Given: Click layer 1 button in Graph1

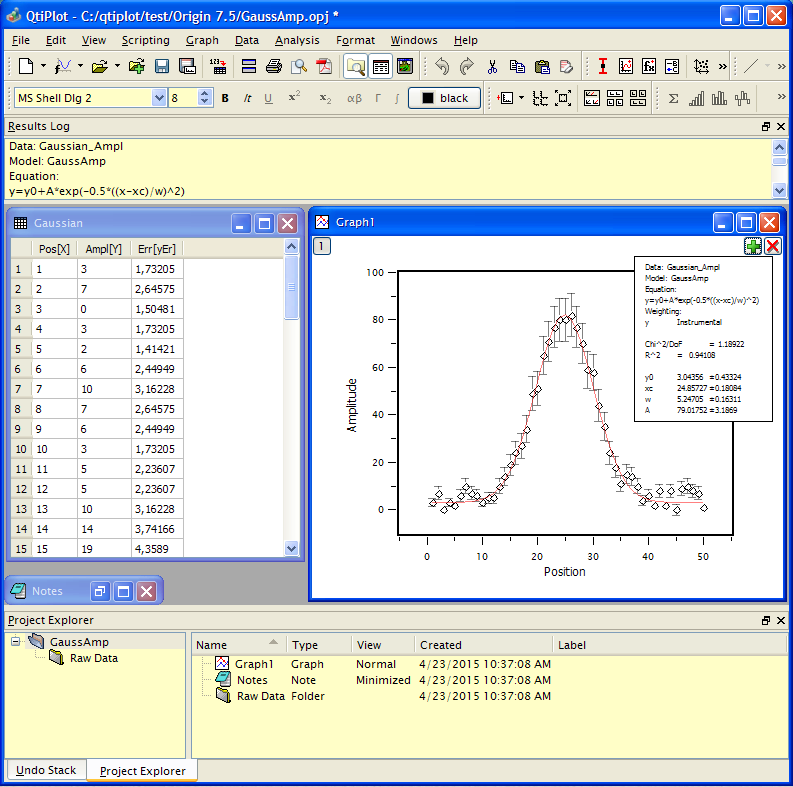Looking at the screenshot, I should pyautogui.click(x=321, y=246).
